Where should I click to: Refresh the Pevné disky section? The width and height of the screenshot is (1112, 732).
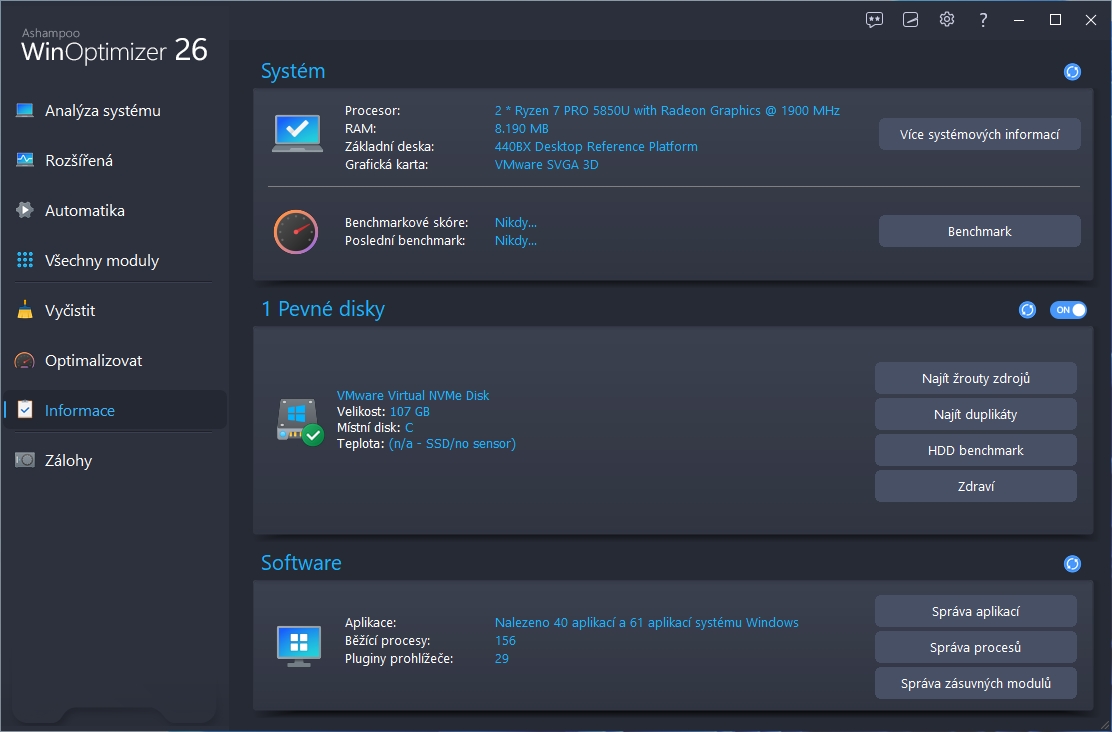[1027, 310]
